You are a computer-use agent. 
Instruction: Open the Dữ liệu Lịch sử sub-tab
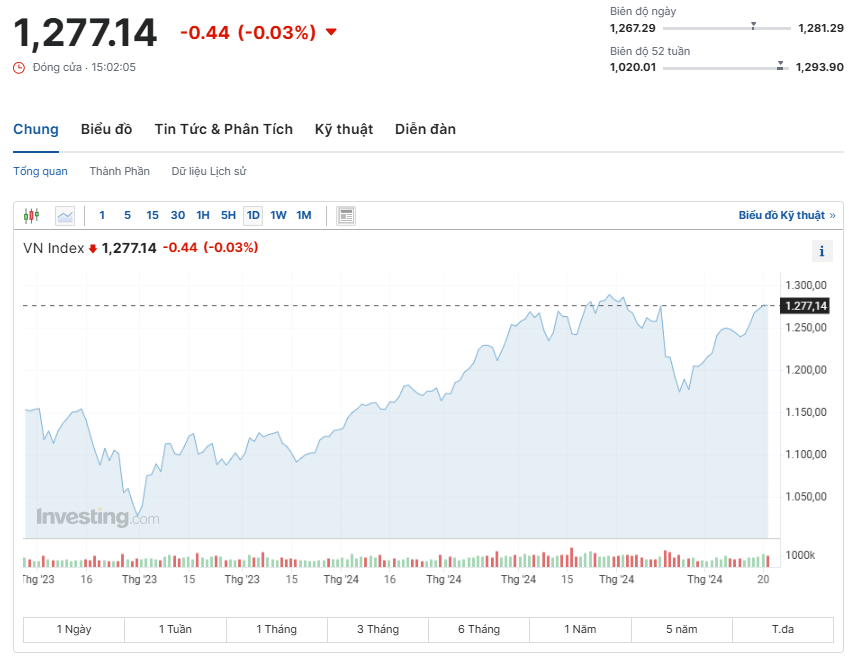tap(208, 171)
